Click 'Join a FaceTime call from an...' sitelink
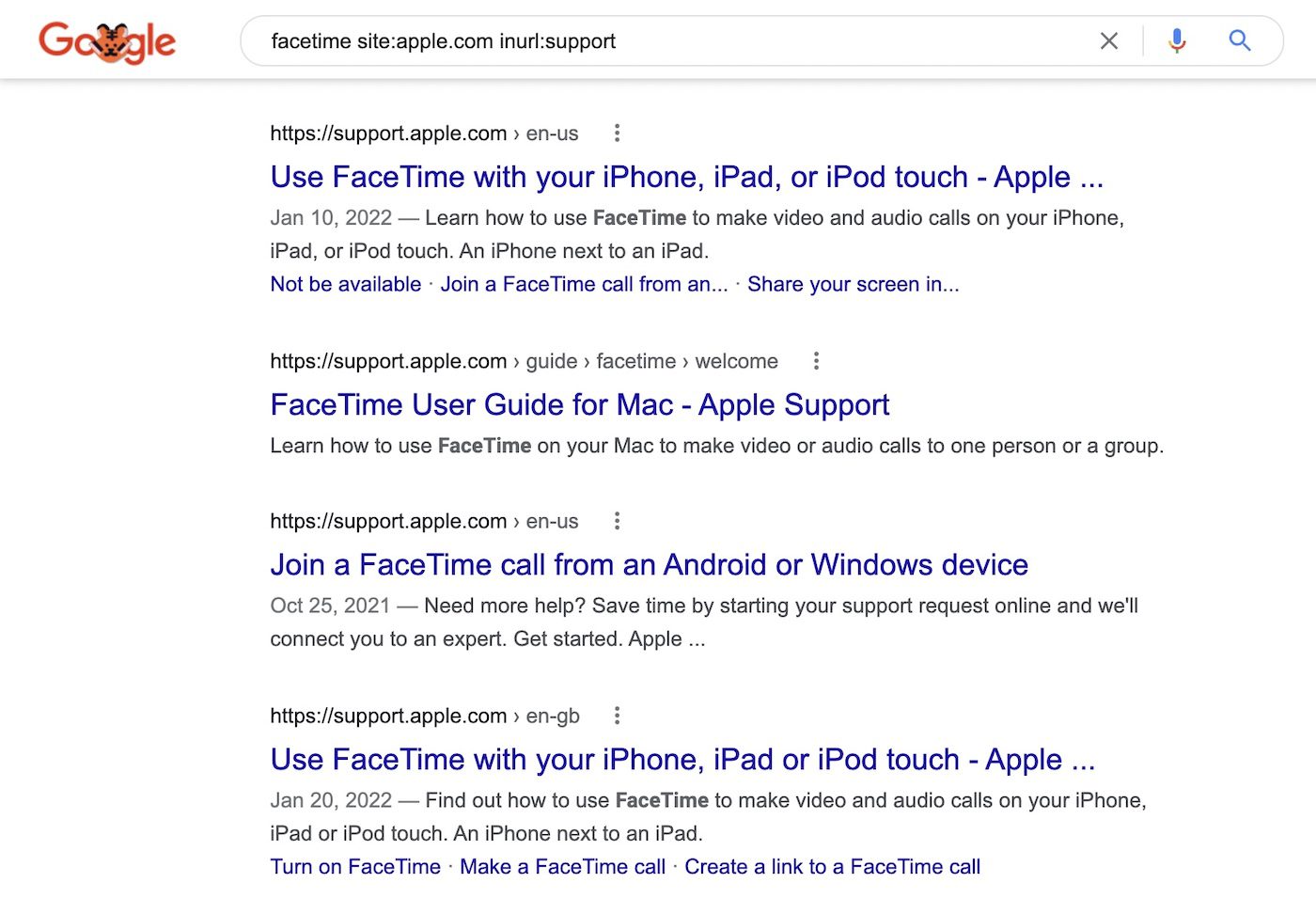 click(x=584, y=284)
